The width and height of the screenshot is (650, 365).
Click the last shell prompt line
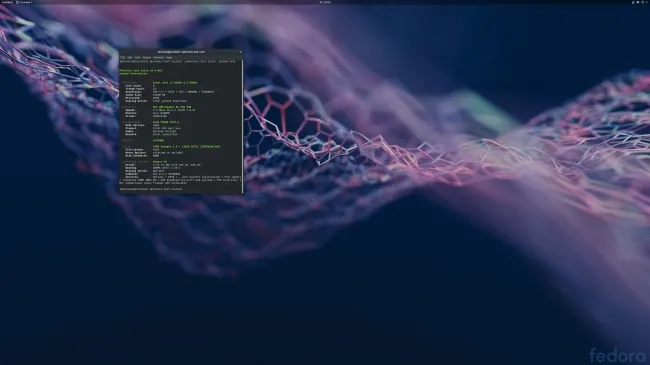[x=151, y=189]
